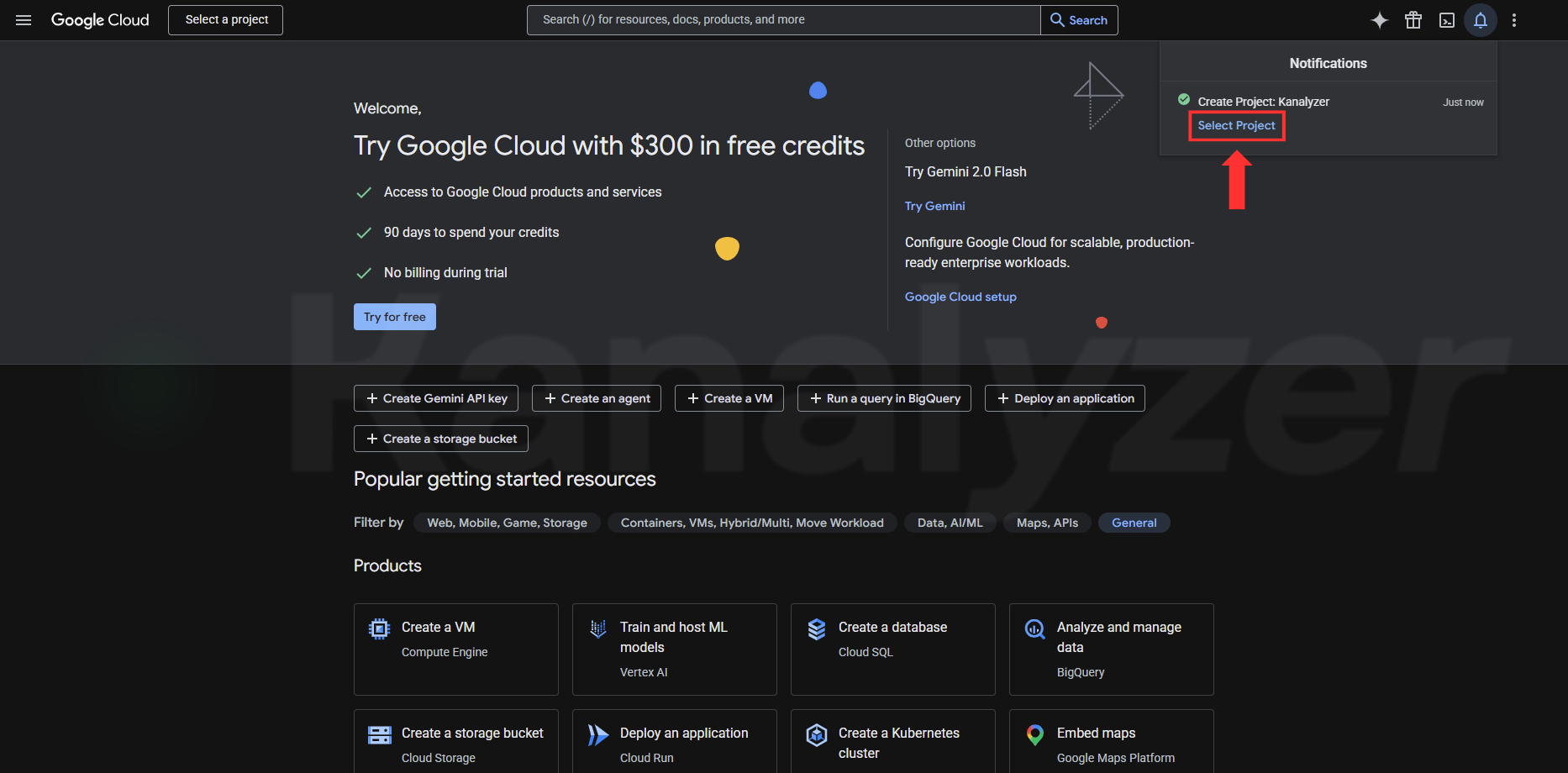Filter by Web, Mobile, Game, Storage

(507, 523)
